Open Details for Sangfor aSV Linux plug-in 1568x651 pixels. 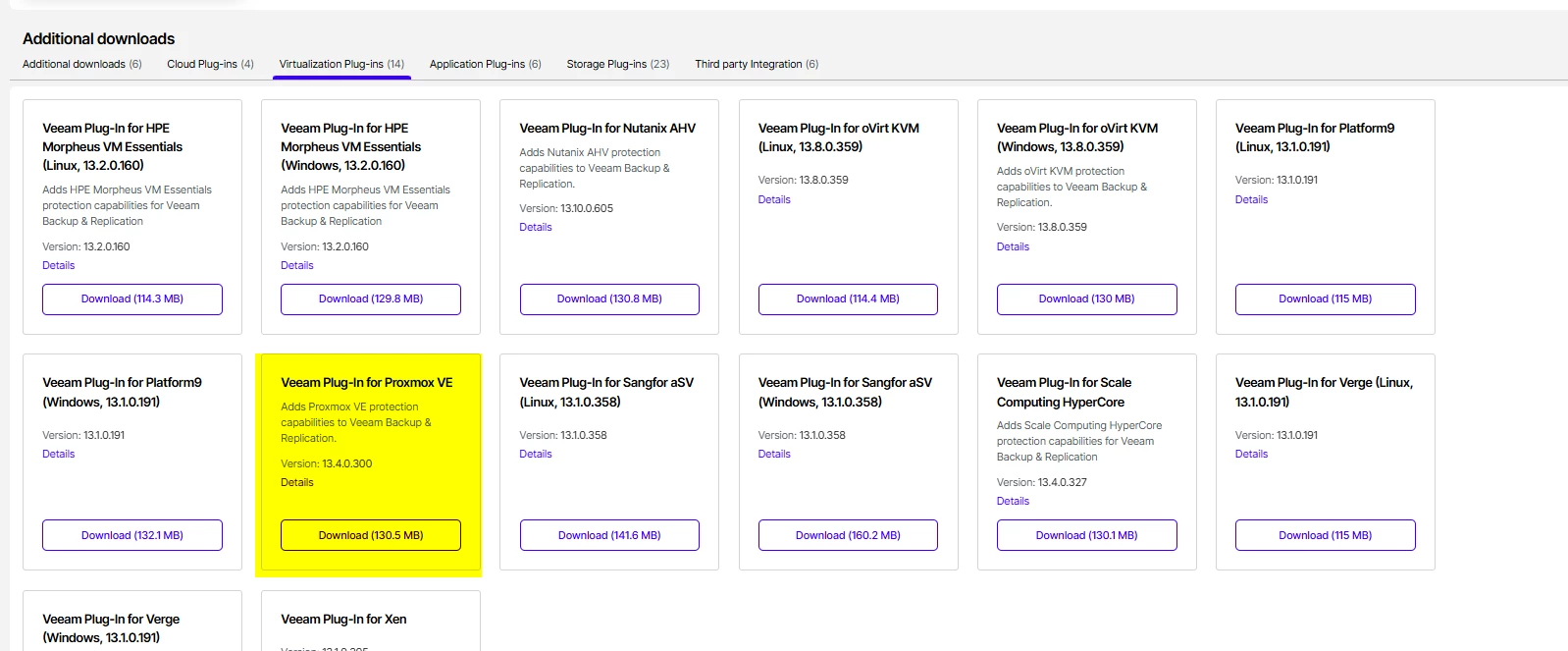536,454
